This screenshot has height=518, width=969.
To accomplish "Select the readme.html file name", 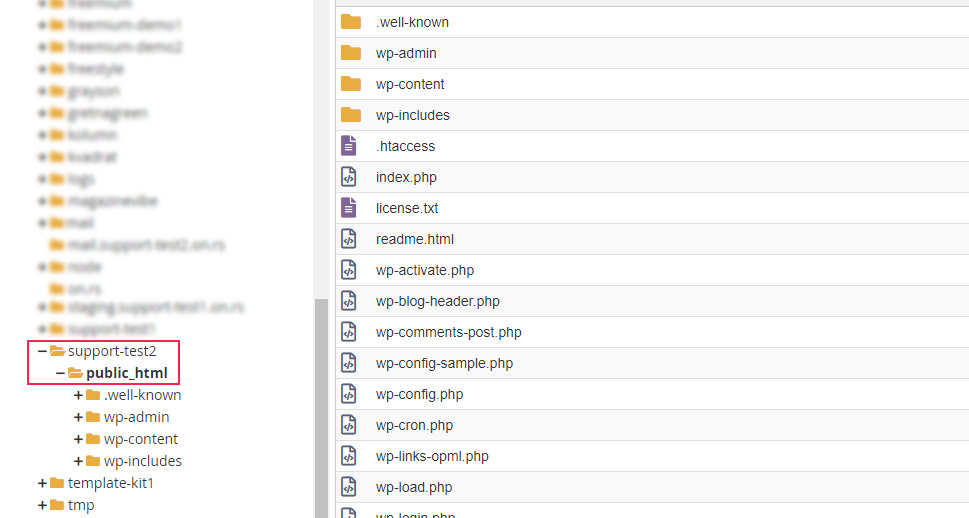I will [415, 239].
